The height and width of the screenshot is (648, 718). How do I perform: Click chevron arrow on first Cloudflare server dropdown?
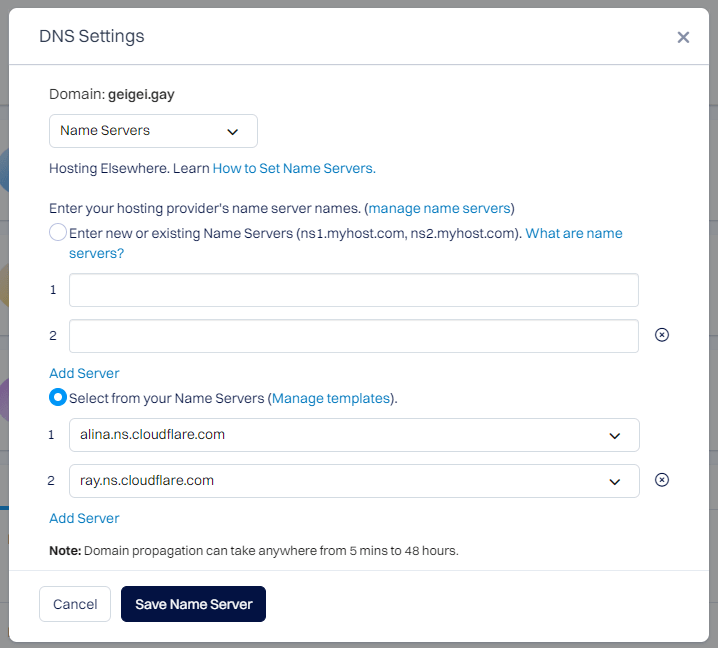(615, 436)
